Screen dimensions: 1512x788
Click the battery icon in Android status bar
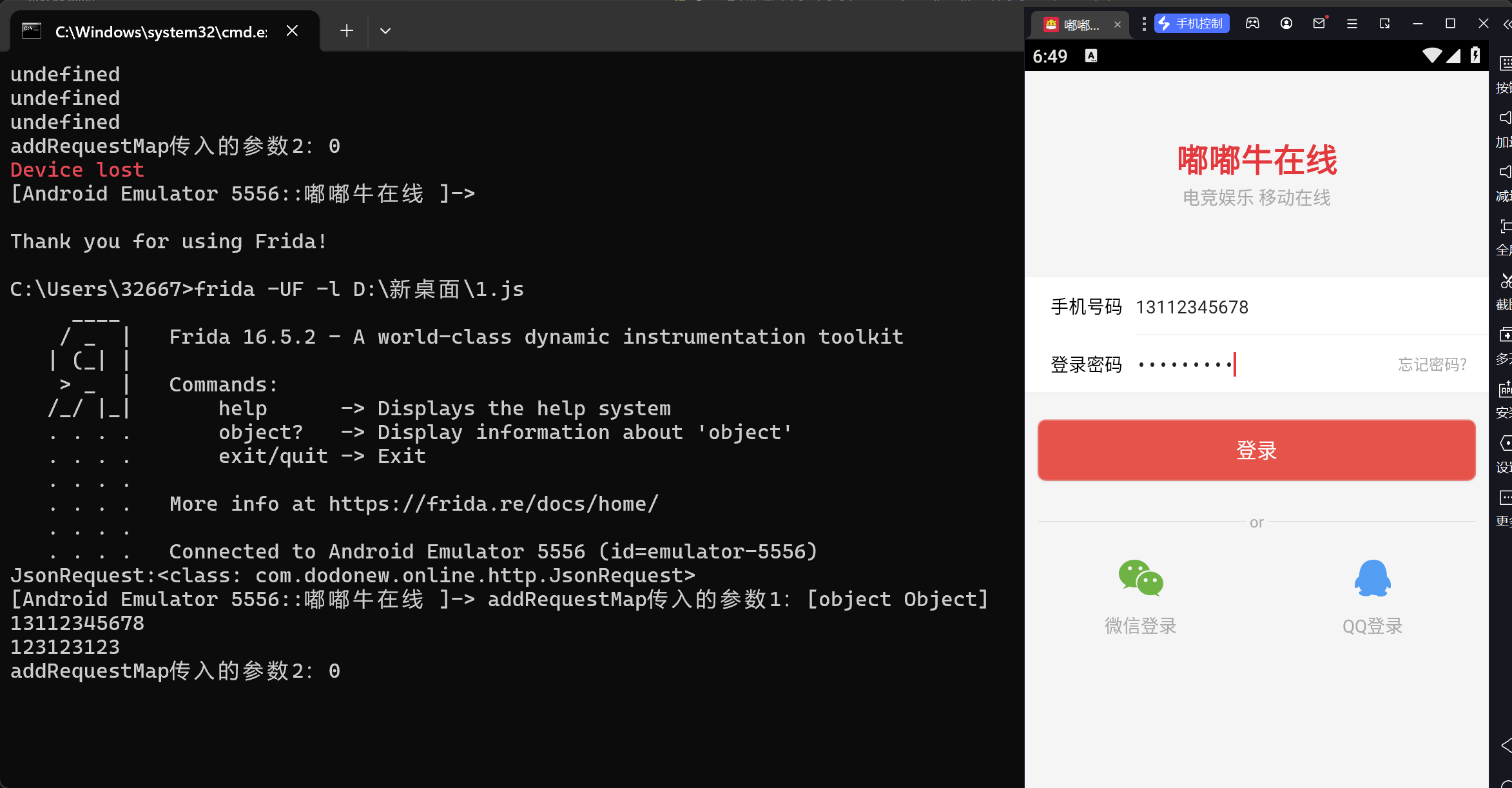[x=1475, y=55]
